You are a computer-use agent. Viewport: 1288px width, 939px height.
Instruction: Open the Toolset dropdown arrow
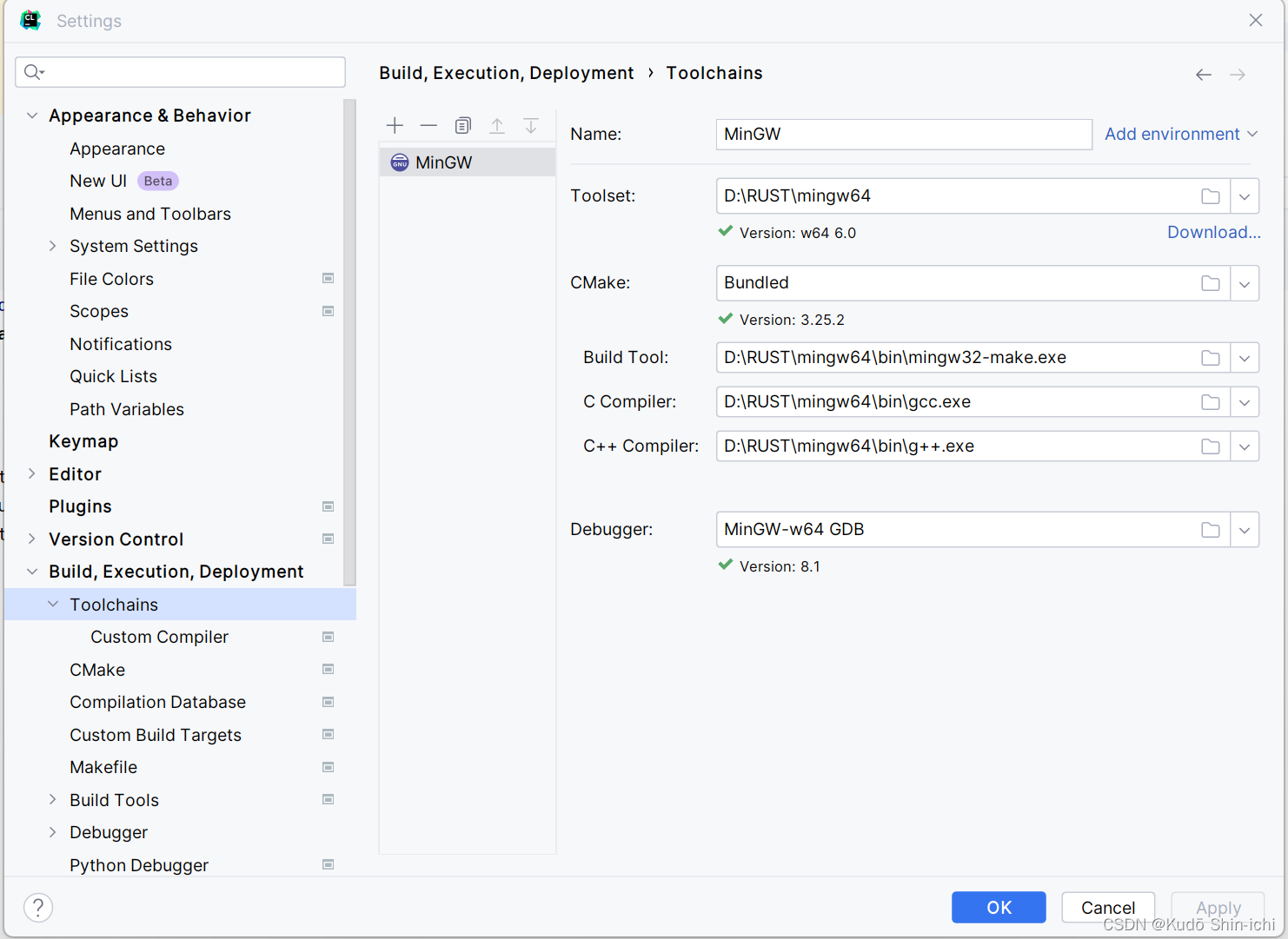tap(1245, 196)
